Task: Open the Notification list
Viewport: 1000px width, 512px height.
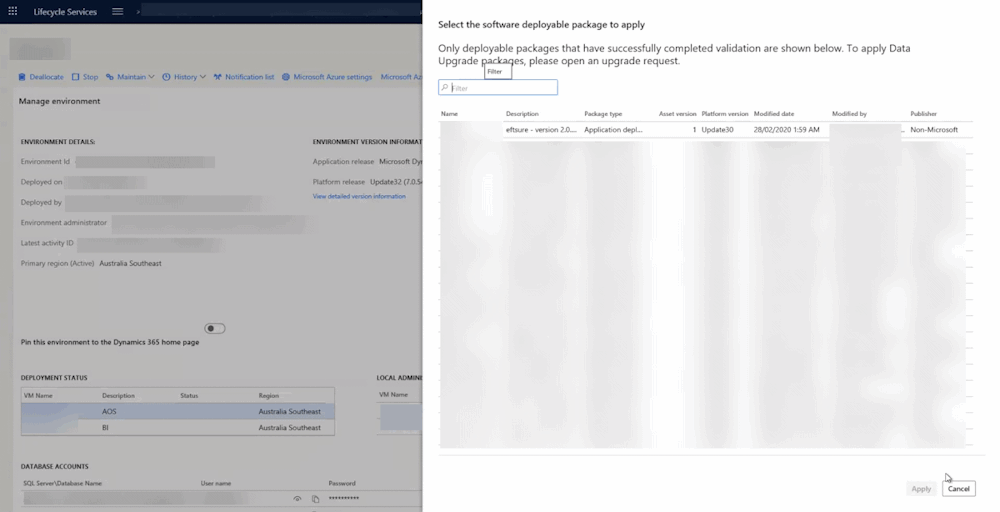Action: (244, 77)
